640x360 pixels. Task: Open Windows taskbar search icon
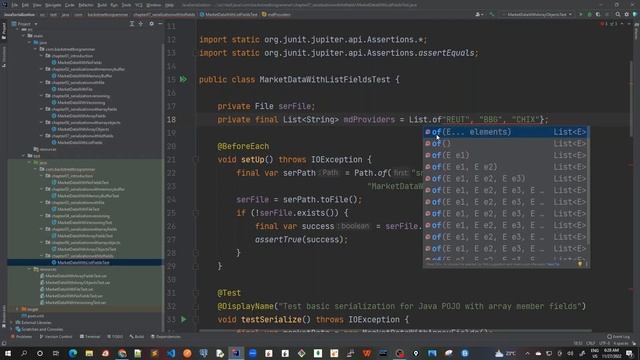[x=24, y=353]
